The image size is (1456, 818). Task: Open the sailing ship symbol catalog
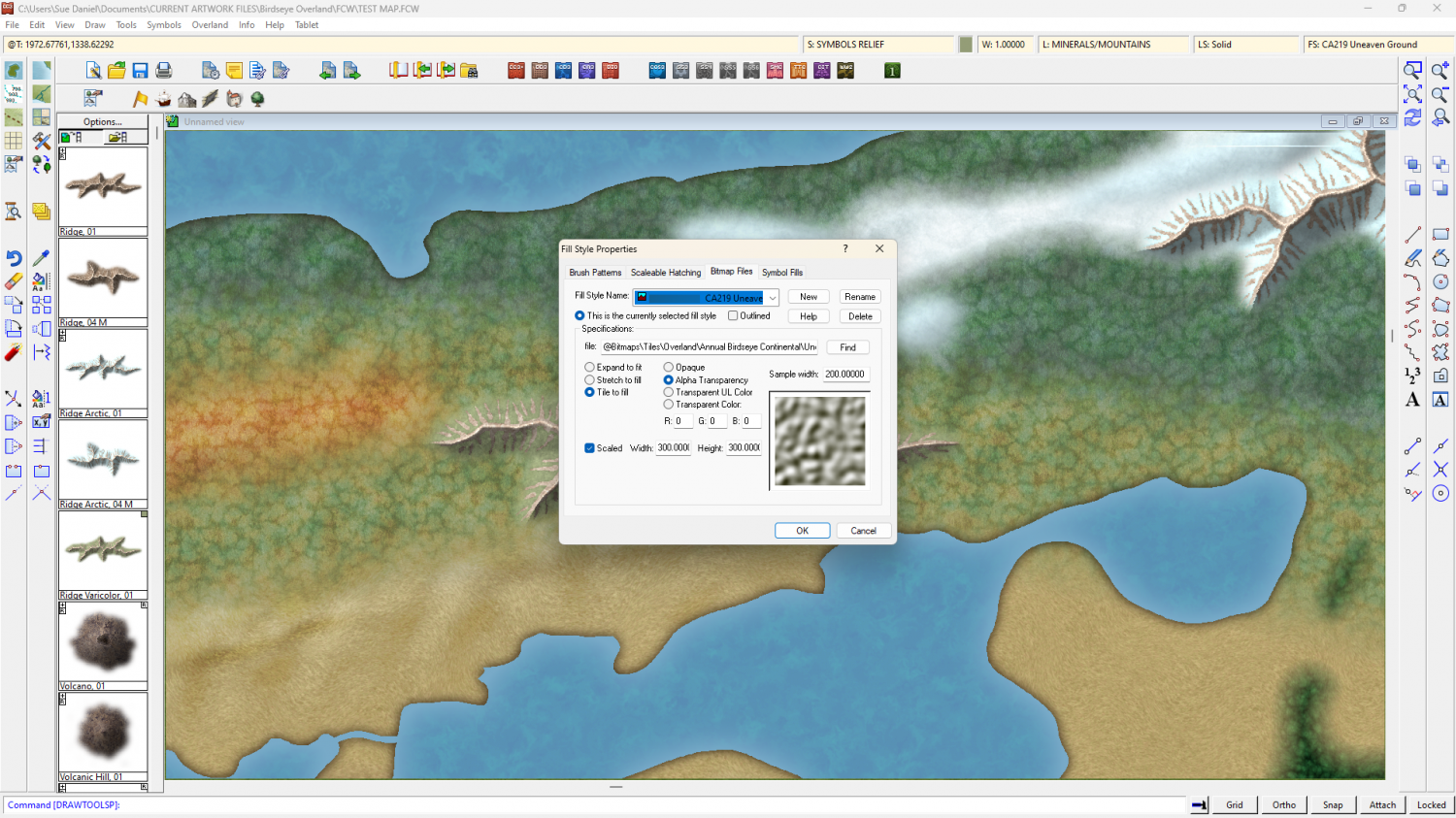[164, 99]
